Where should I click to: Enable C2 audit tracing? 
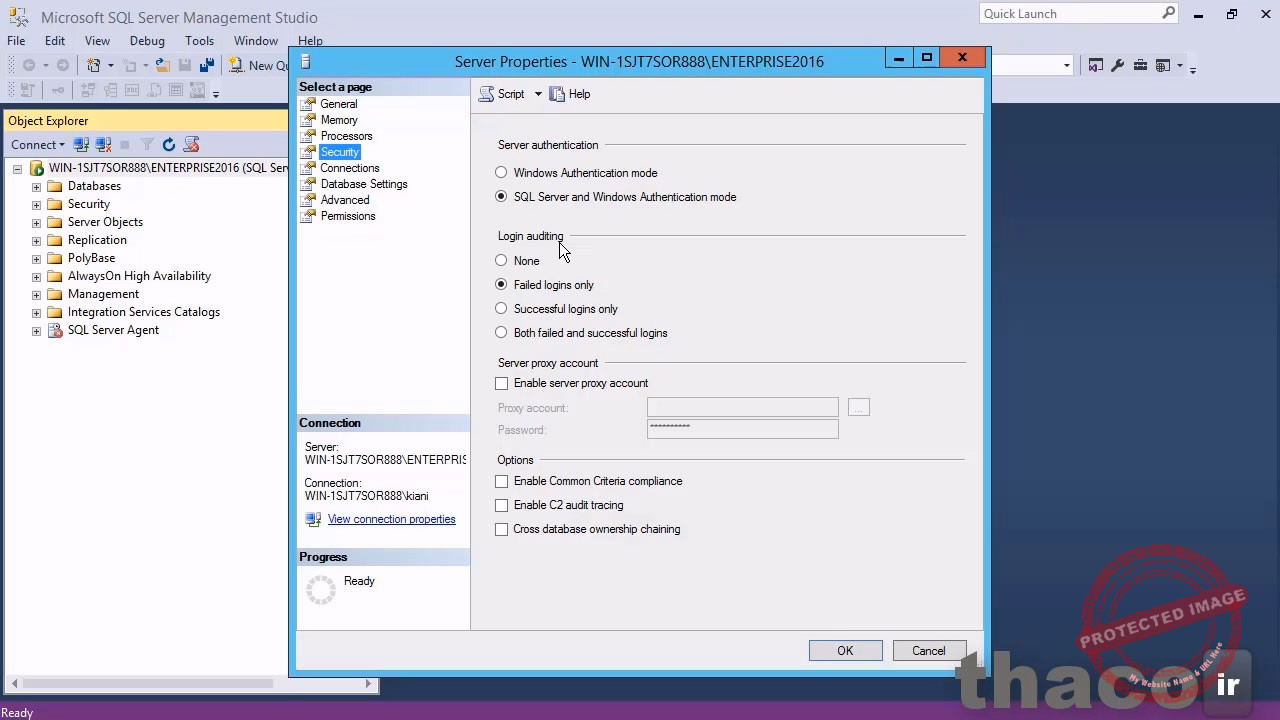pyautogui.click(x=501, y=505)
